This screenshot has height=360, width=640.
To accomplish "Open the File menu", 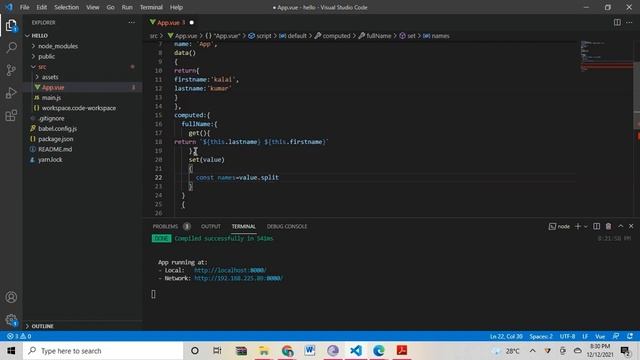I will 24,7.
